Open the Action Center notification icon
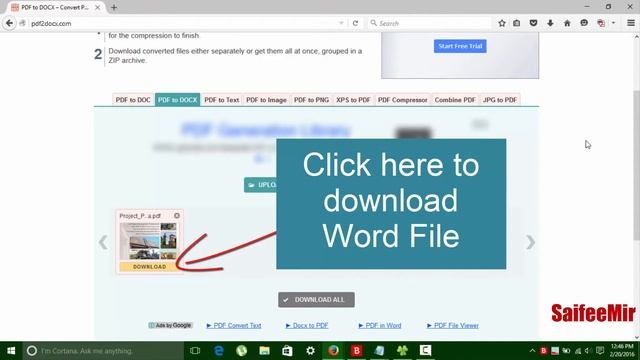The width and height of the screenshot is (640, 360). coord(600,351)
